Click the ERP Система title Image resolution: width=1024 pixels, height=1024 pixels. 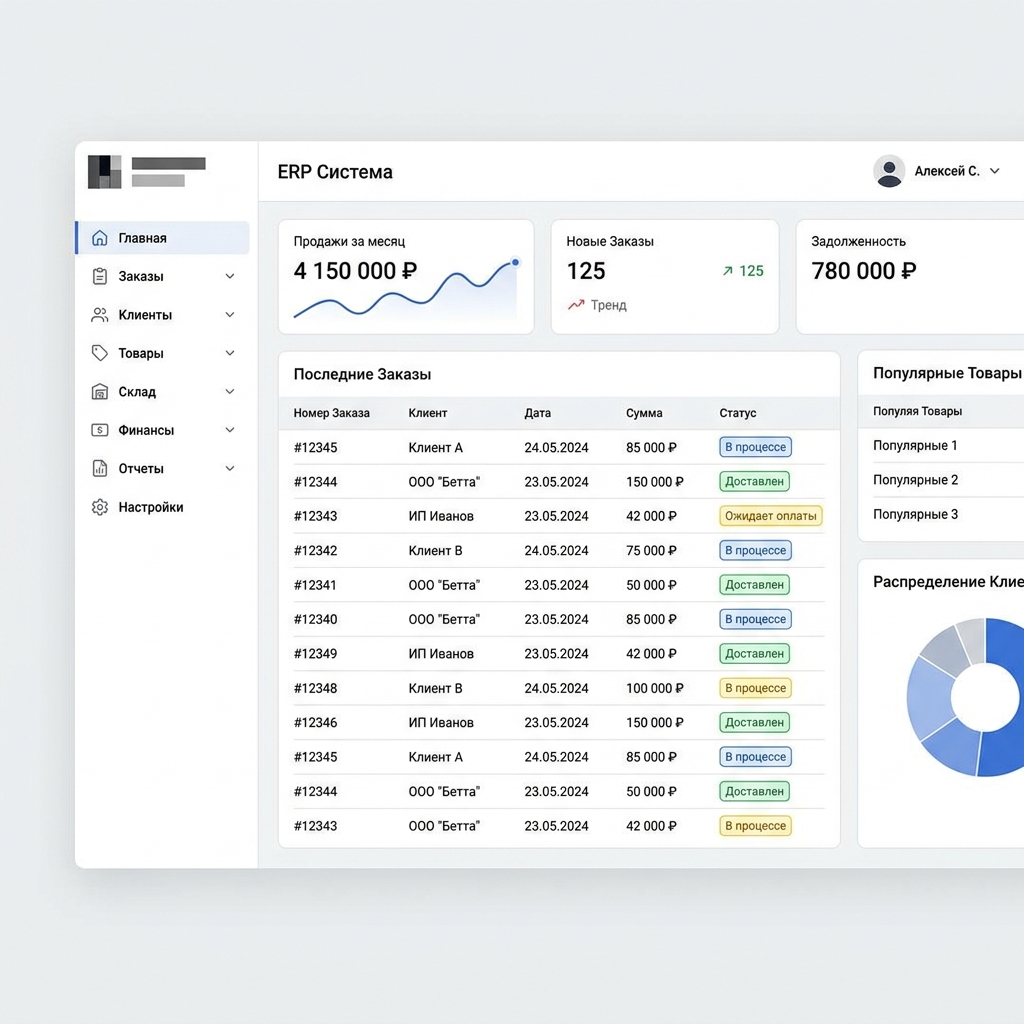pos(335,172)
